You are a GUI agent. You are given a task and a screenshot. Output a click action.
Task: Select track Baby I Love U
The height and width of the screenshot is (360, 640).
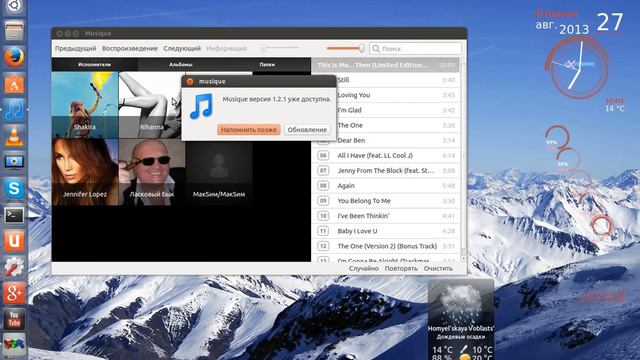point(386,231)
